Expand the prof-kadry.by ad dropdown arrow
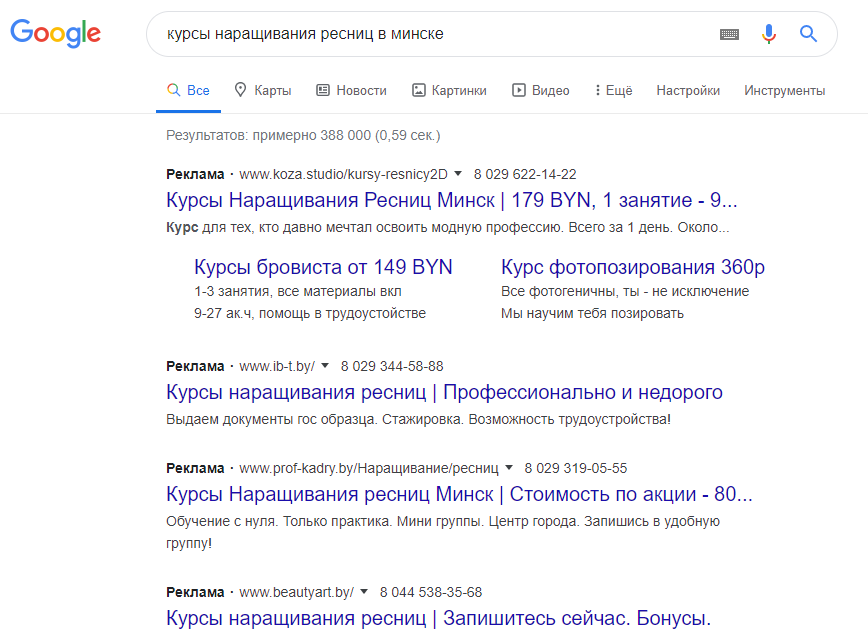The image size is (868, 637). coord(509,468)
